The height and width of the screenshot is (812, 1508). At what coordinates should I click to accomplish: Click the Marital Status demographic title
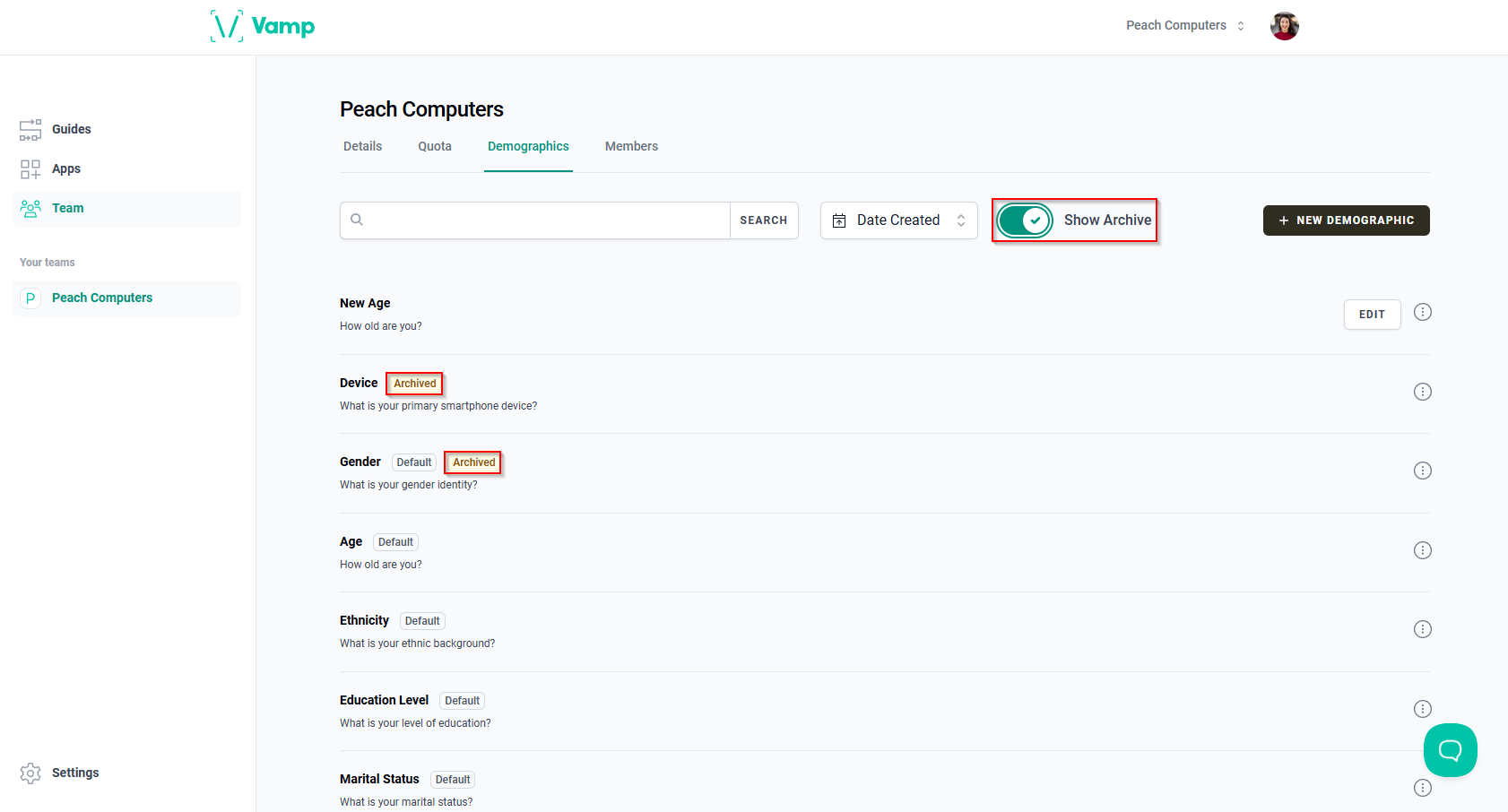pyautogui.click(x=379, y=779)
